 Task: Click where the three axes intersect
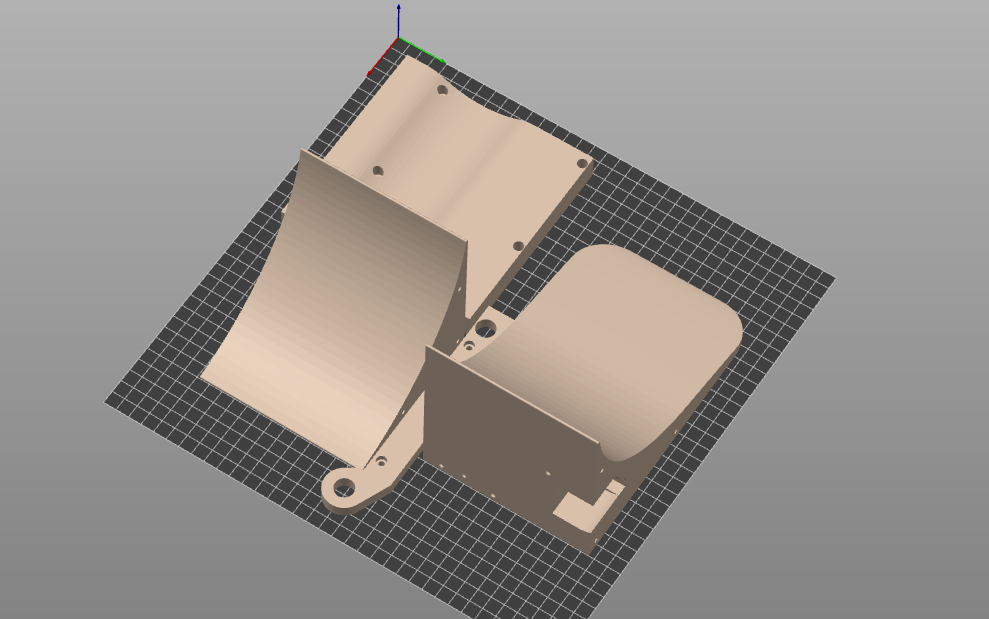click(399, 38)
